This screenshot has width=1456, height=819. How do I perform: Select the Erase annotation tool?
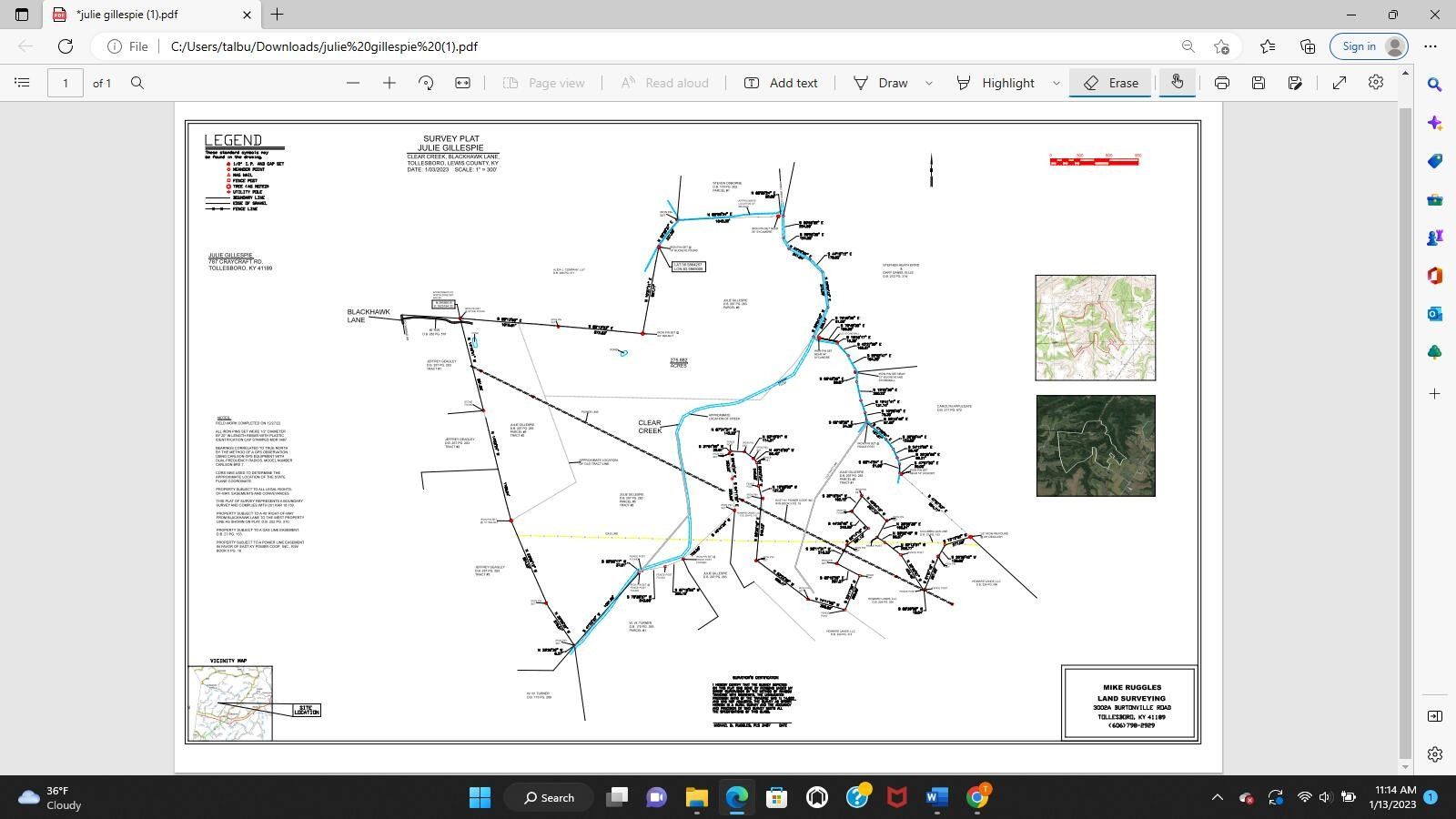coord(1109,82)
